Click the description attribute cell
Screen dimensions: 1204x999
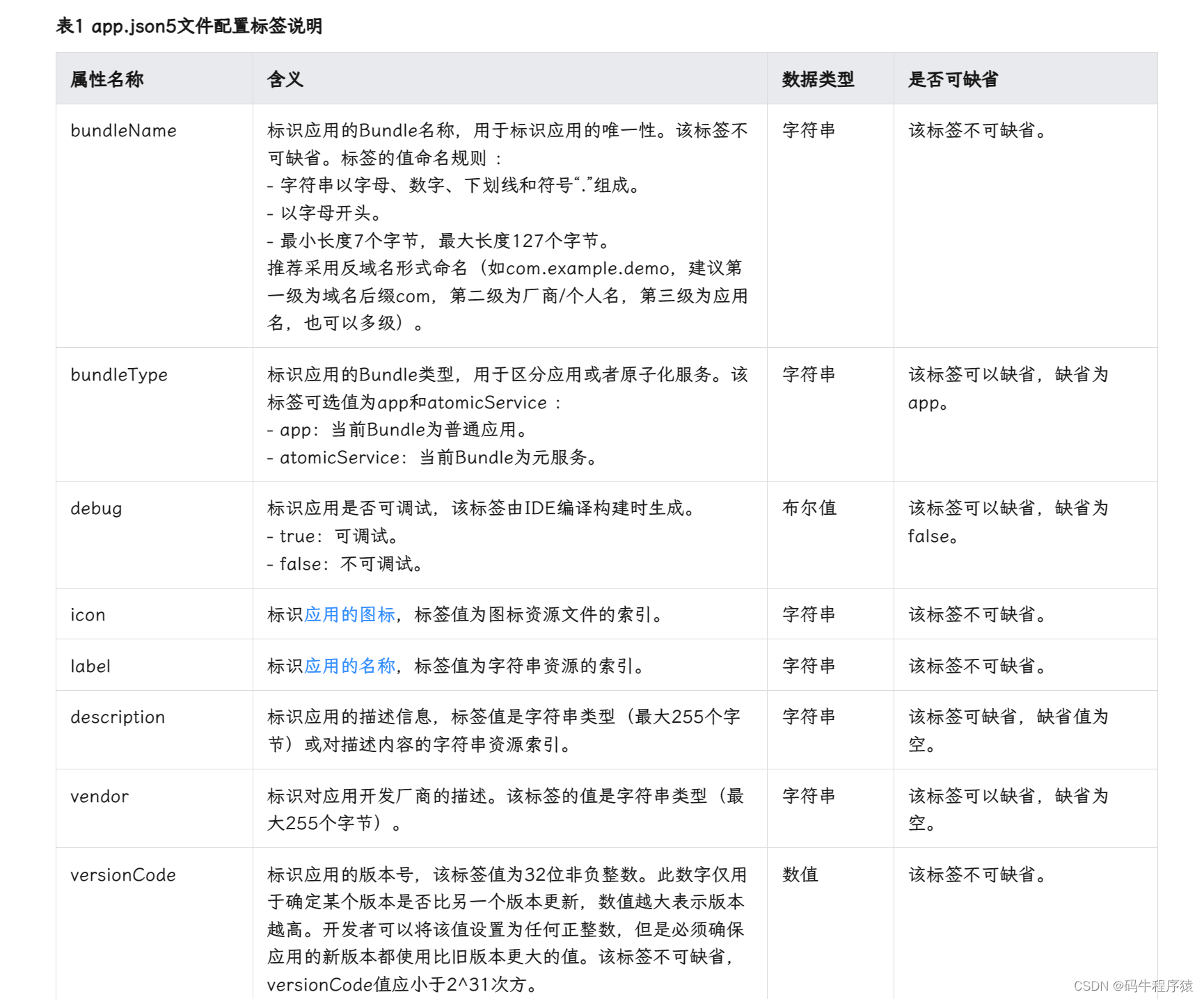118,717
